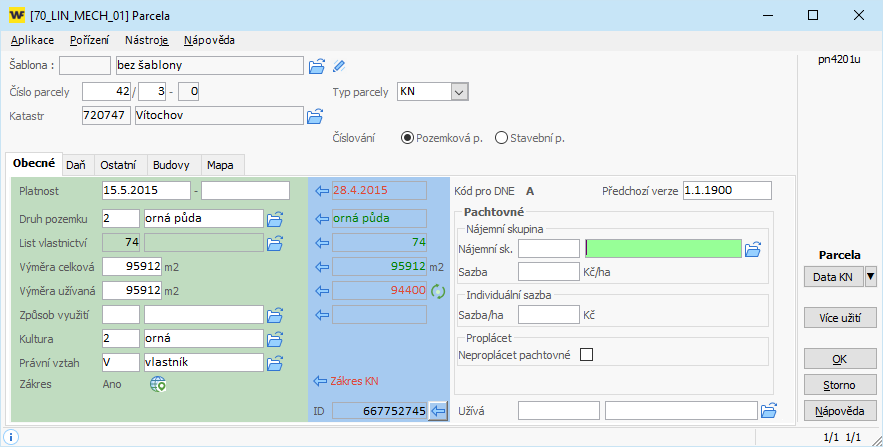The height and width of the screenshot is (447, 883).
Task: Switch to the Daň tab
Action: (76, 165)
